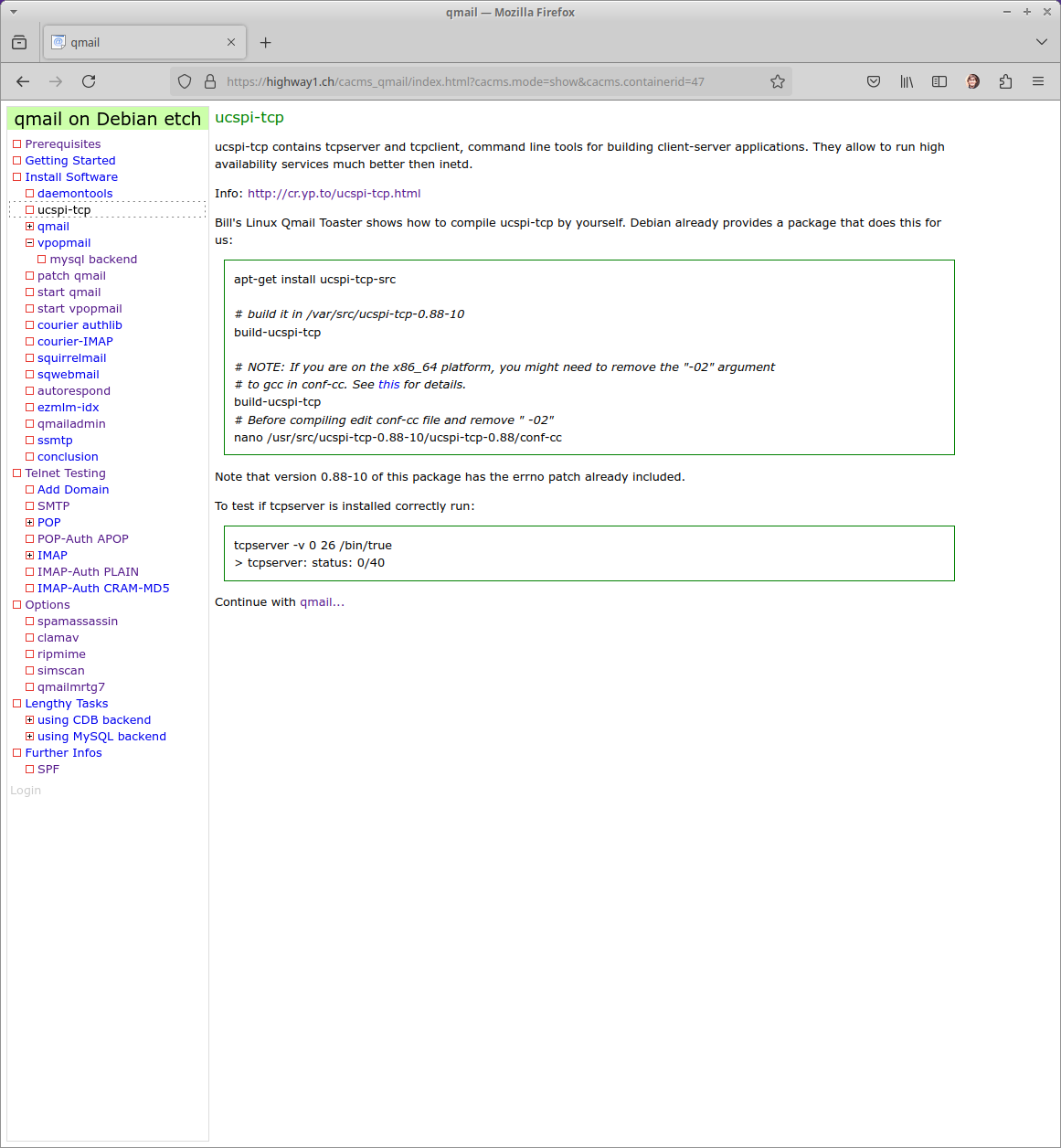Expand the using CDB backend node
Screen dimensions: 1061x1148
point(29,720)
